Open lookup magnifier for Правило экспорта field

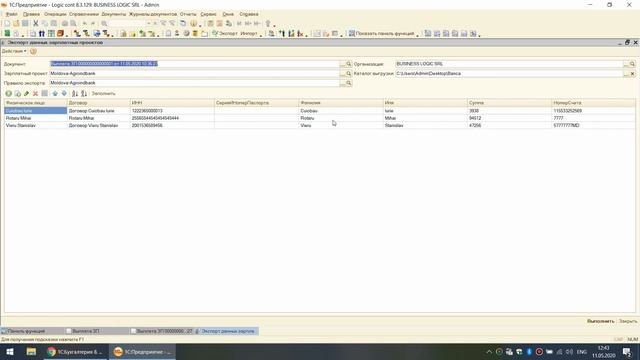pyautogui.click(x=349, y=83)
